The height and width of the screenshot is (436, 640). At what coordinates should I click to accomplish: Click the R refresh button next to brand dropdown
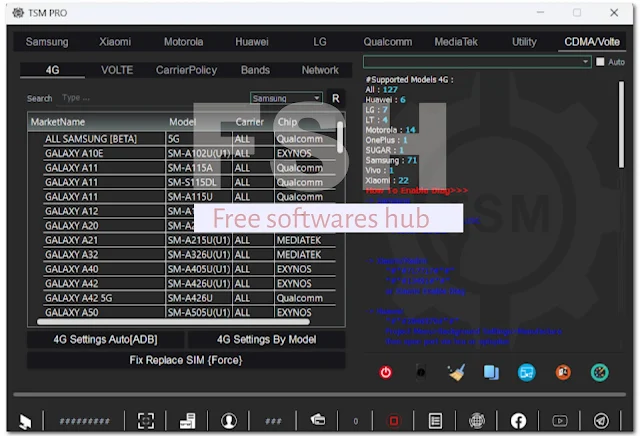336,98
